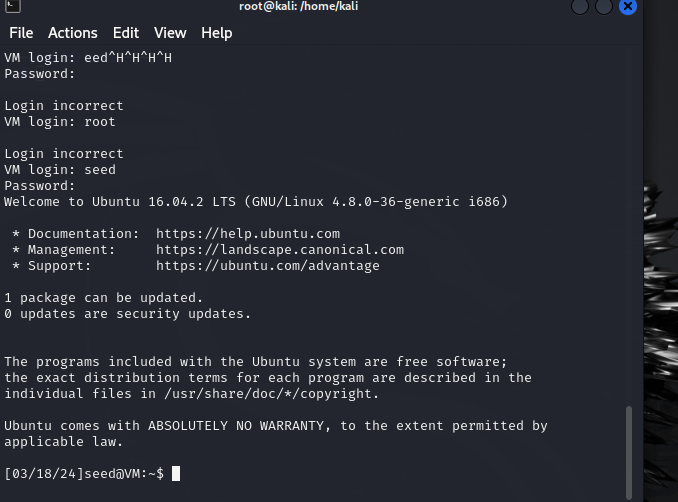Open the landscape.canonical.com management link

[280, 250]
